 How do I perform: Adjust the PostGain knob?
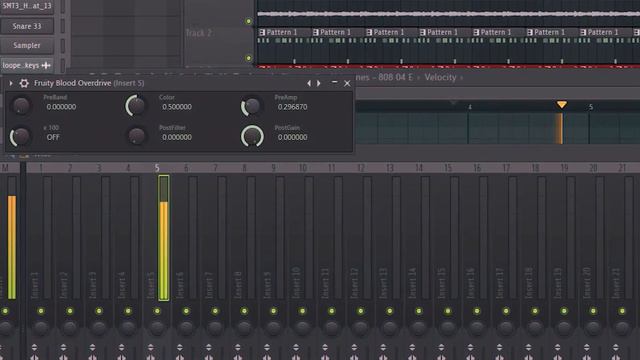[252, 136]
